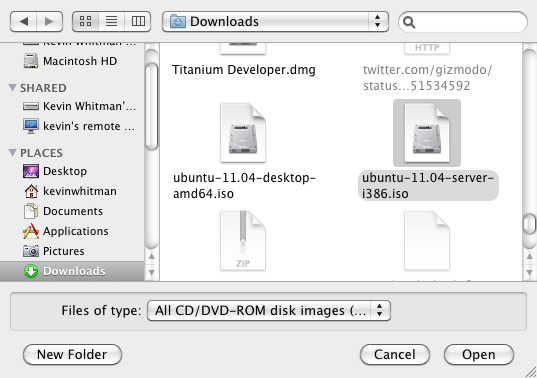Open Pictures in the sidebar

[x=72, y=251]
